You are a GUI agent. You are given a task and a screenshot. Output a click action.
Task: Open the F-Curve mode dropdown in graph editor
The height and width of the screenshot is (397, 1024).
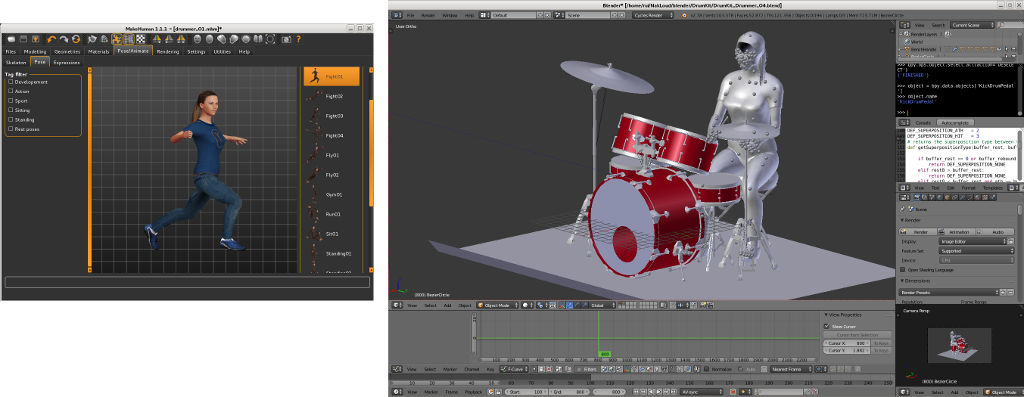pyautogui.click(x=514, y=369)
